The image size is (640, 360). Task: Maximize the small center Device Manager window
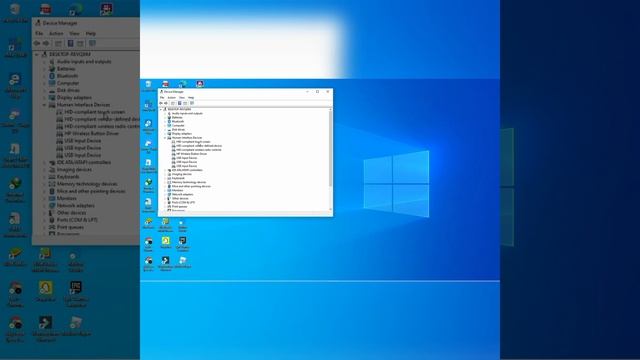(318, 91)
